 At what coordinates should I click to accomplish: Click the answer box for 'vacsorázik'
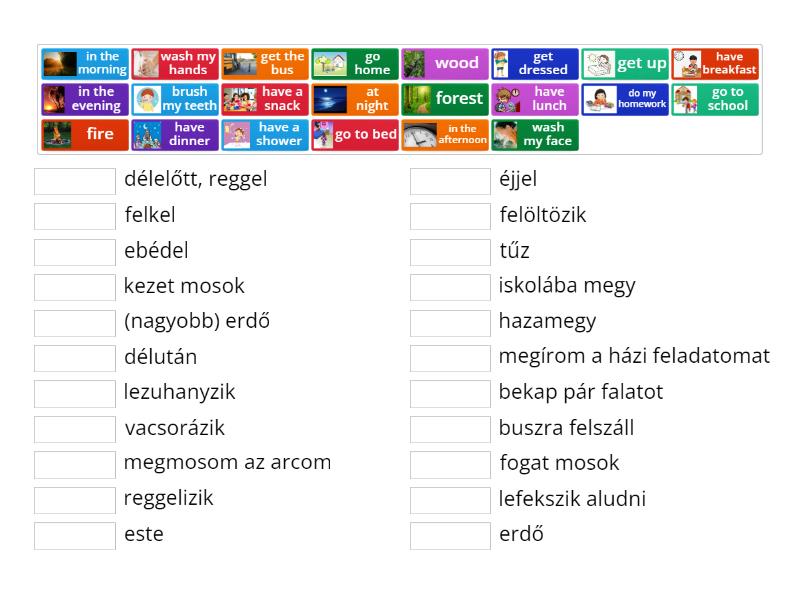75,429
